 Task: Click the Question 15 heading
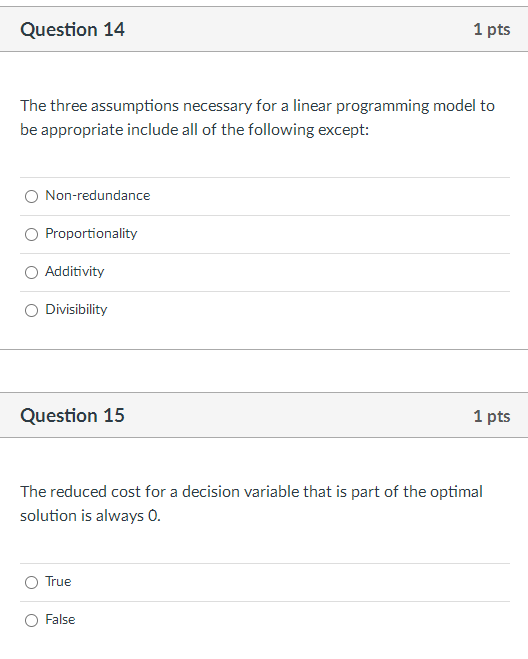click(72, 415)
